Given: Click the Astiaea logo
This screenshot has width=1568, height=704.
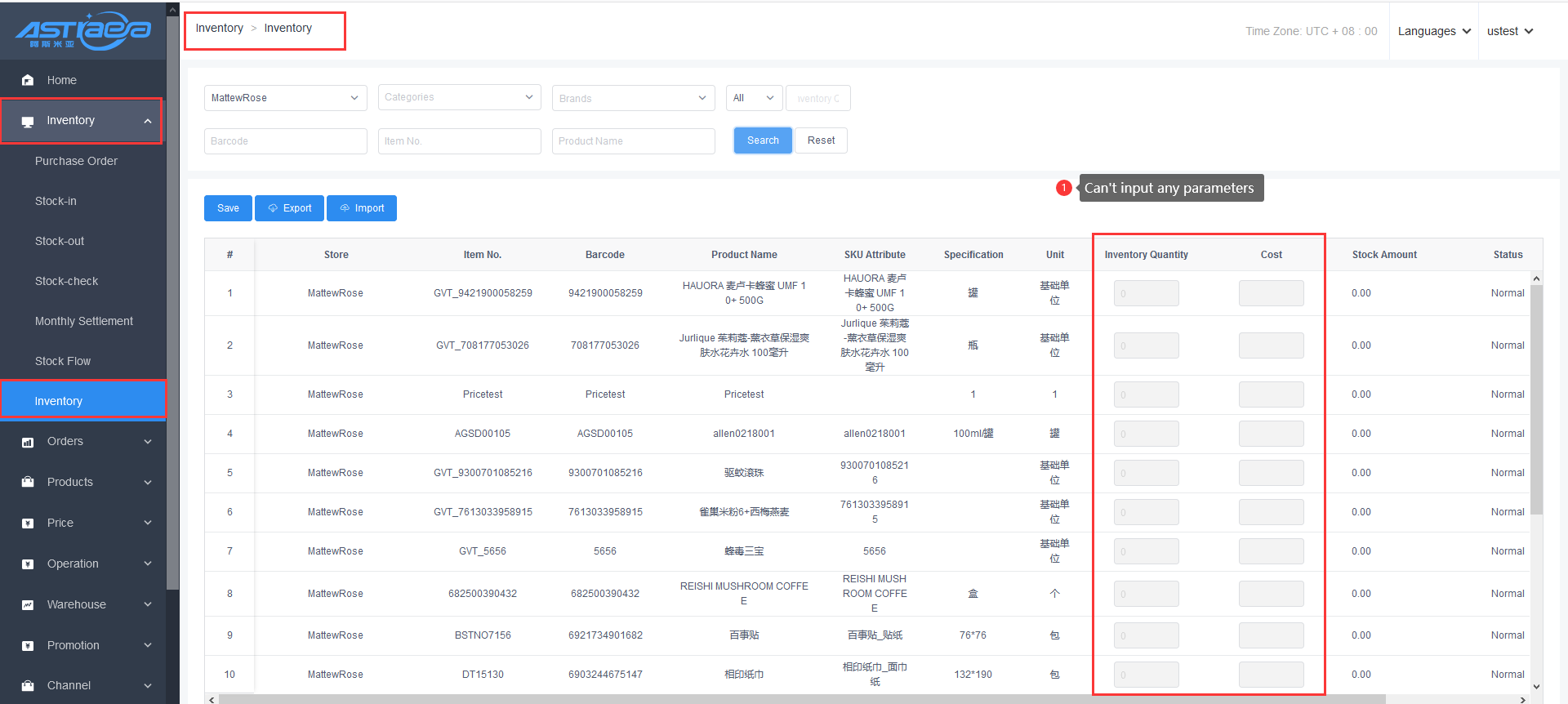Looking at the screenshot, I should tap(82, 31).
